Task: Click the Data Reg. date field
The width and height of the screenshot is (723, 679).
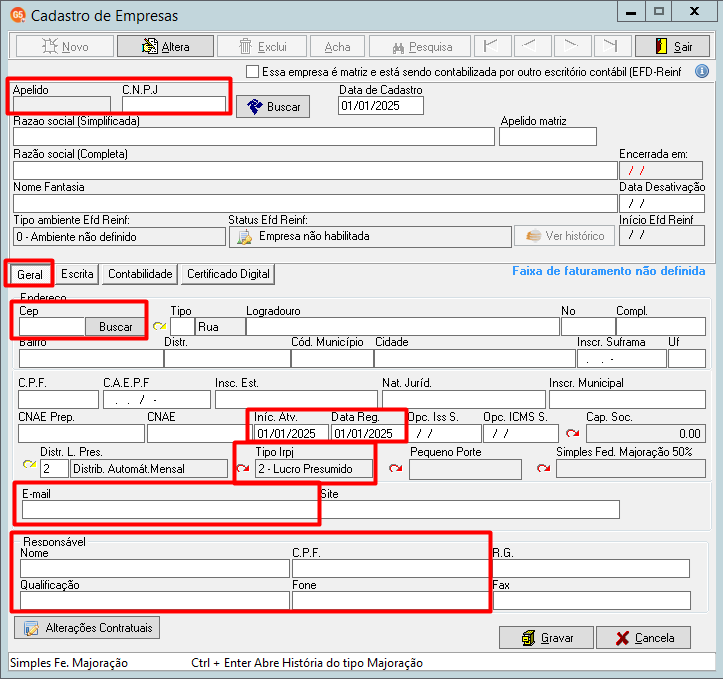Action: [x=367, y=433]
